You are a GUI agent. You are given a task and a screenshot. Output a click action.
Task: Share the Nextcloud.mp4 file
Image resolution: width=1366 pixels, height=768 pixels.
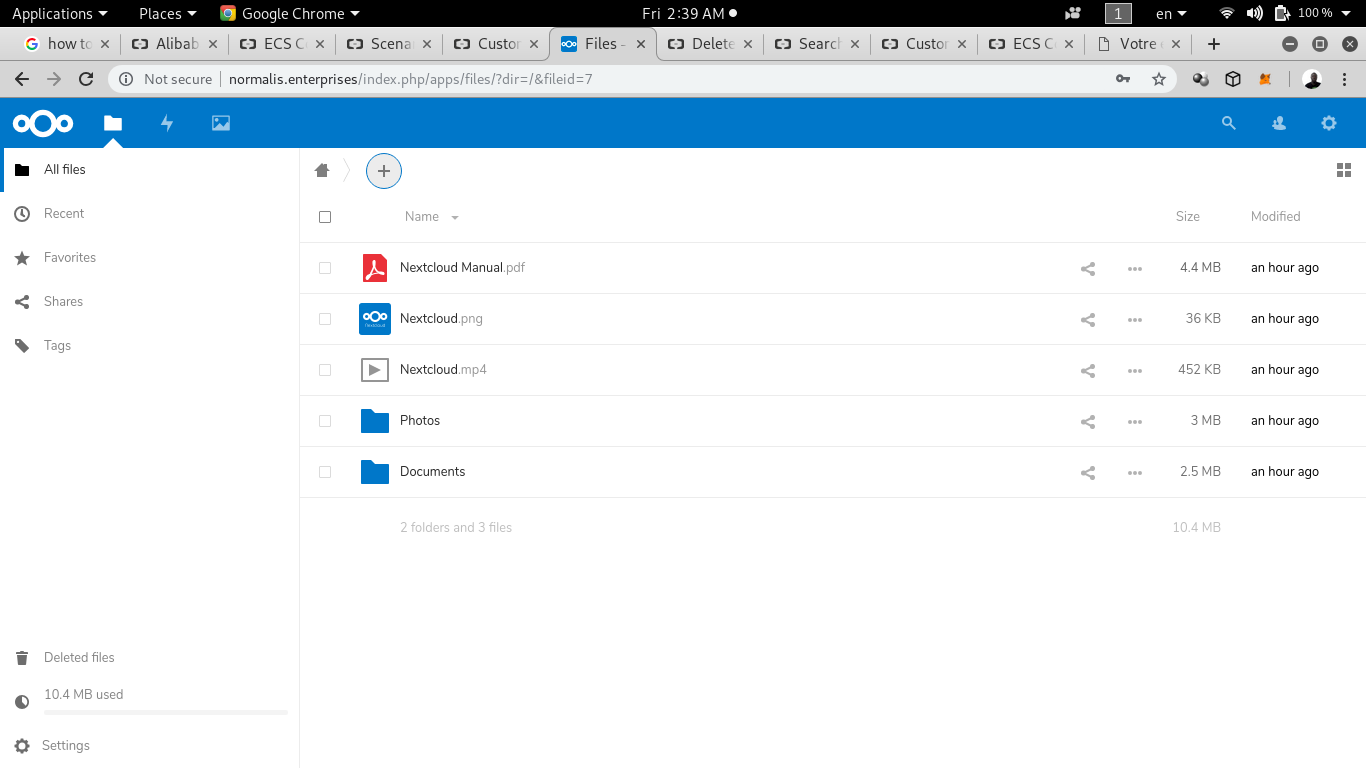[1088, 370]
